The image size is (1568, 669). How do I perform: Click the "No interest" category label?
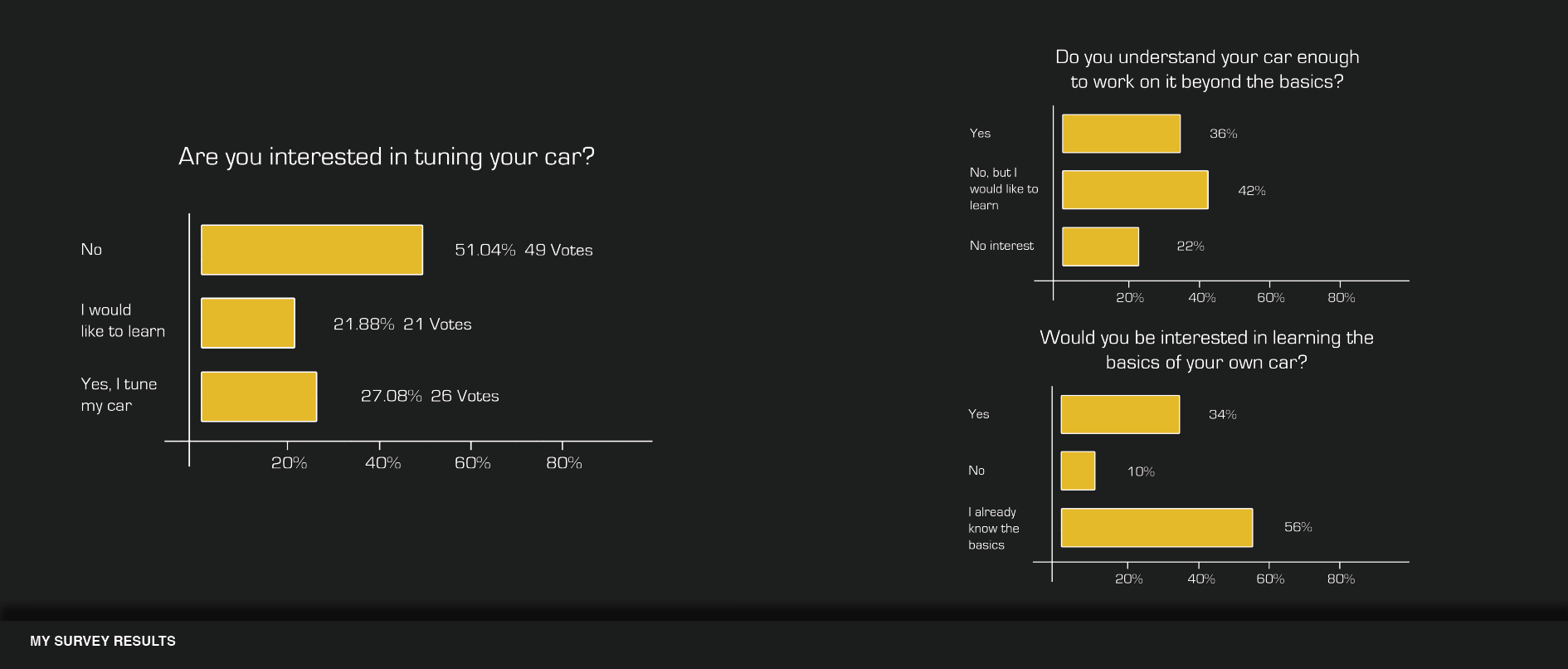pyautogui.click(x=1001, y=246)
